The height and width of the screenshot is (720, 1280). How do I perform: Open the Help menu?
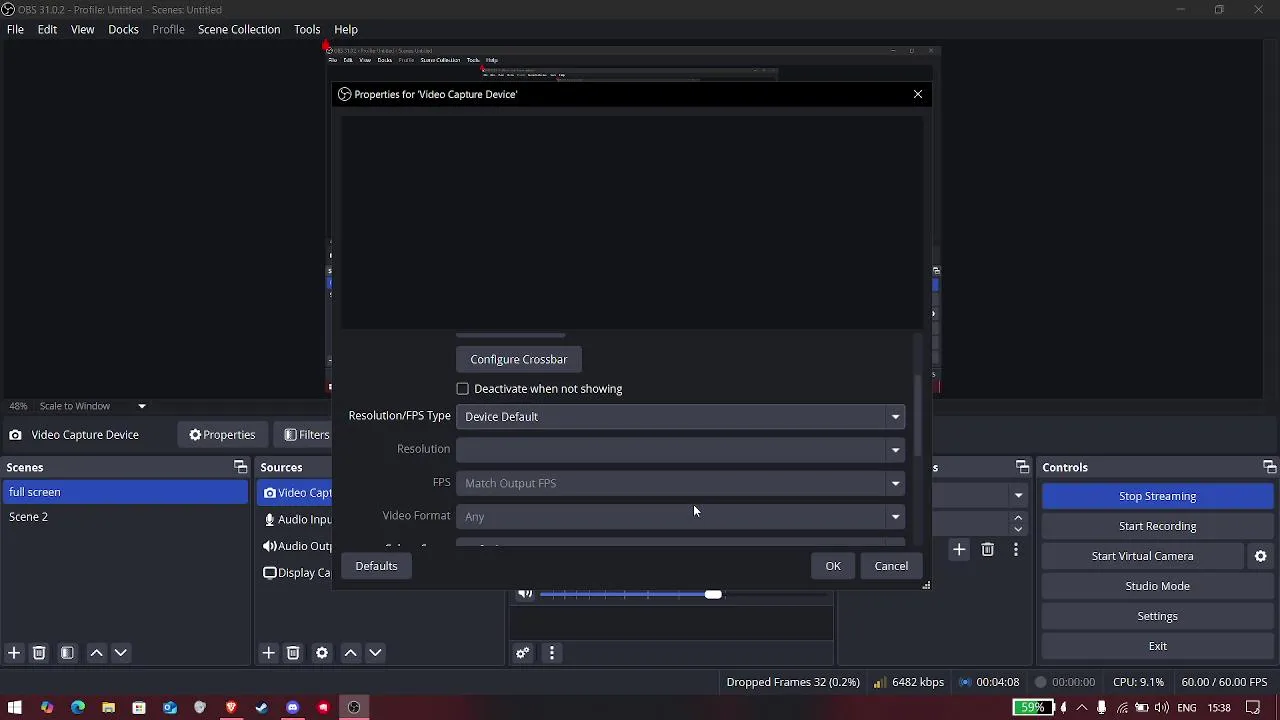(346, 29)
